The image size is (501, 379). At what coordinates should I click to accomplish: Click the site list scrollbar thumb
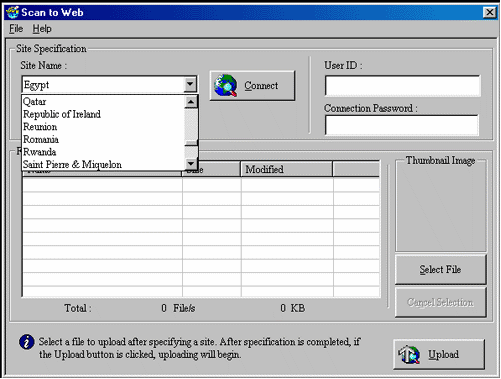coord(191,143)
